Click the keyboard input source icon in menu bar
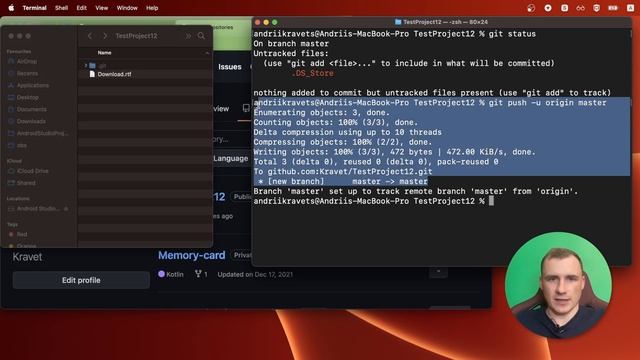The image size is (640, 360). 631,8
